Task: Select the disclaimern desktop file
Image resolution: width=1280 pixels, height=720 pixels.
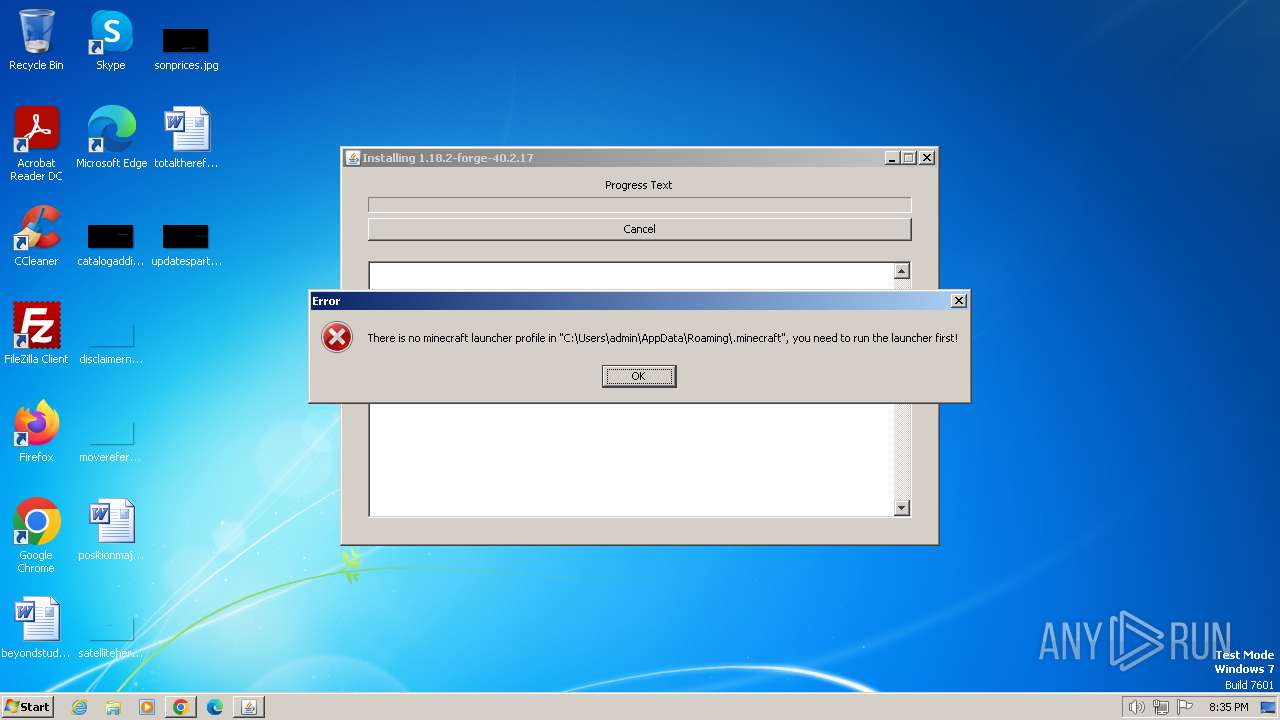Action: click(x=111, y=342)
